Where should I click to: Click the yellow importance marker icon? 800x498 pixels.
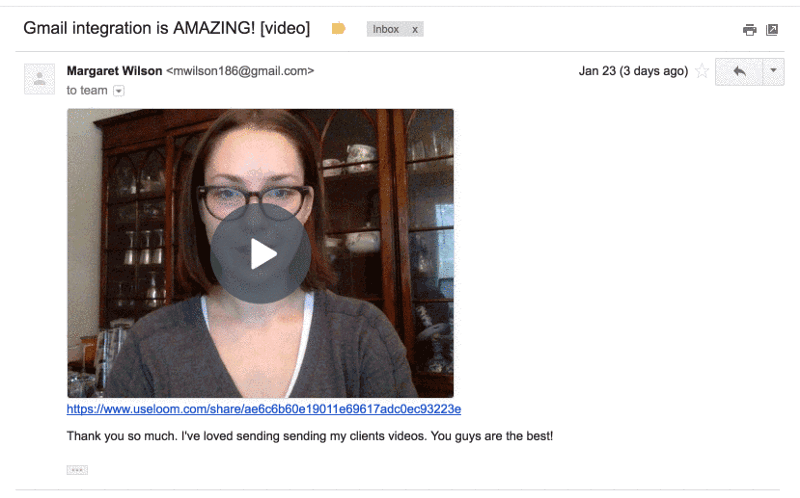[x=338, y=29]
